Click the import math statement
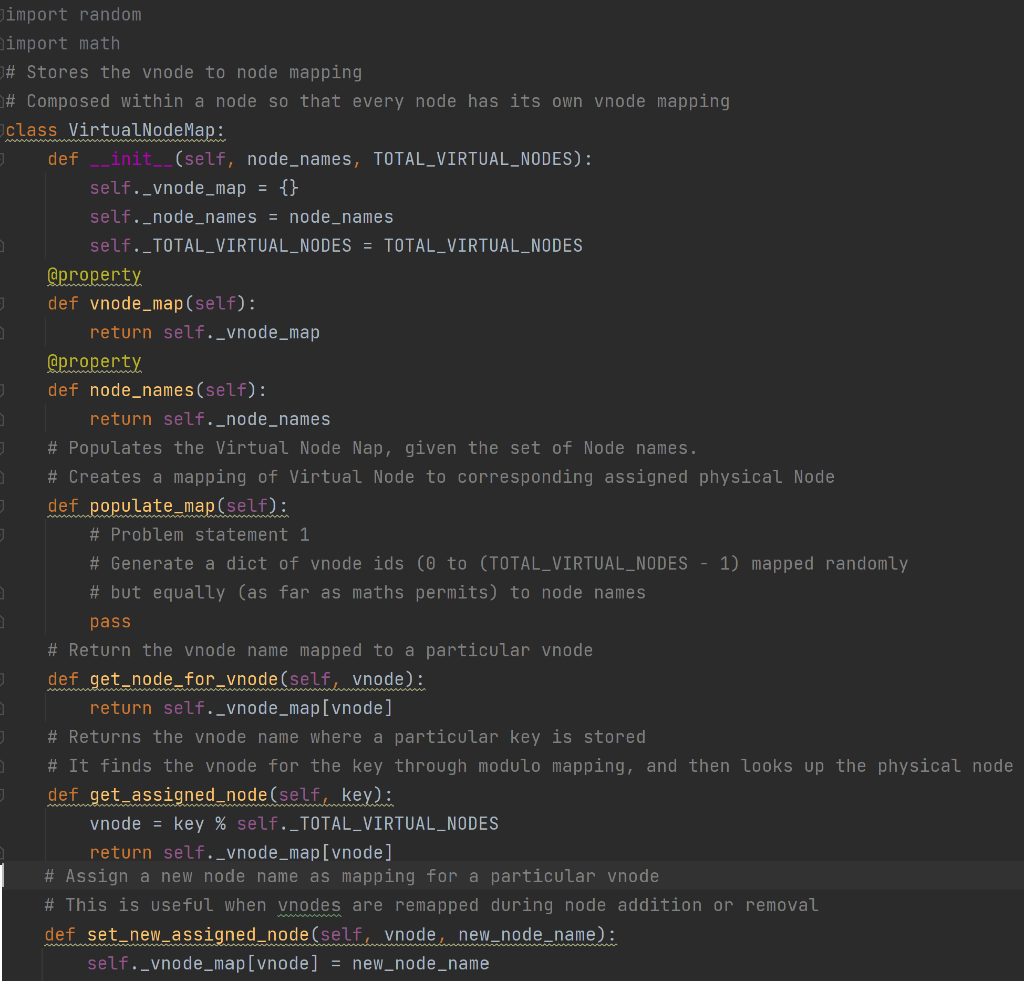This screenshot has height=981, width=1024. tap(62, 43)
